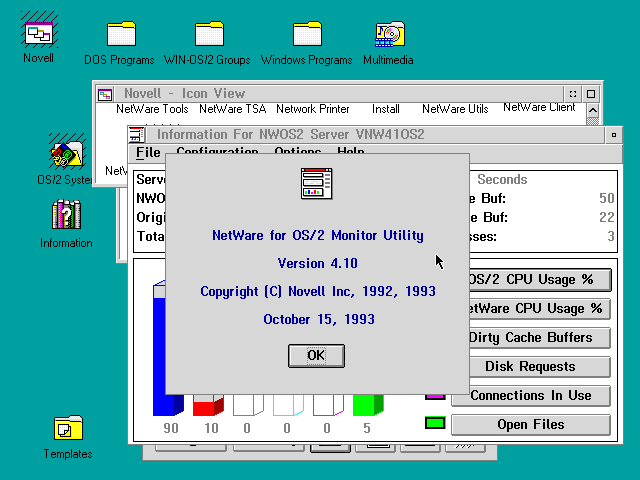The image size is (640, 480).
Task: Open Network Printer in the Novell window
Action: [313, 109]
